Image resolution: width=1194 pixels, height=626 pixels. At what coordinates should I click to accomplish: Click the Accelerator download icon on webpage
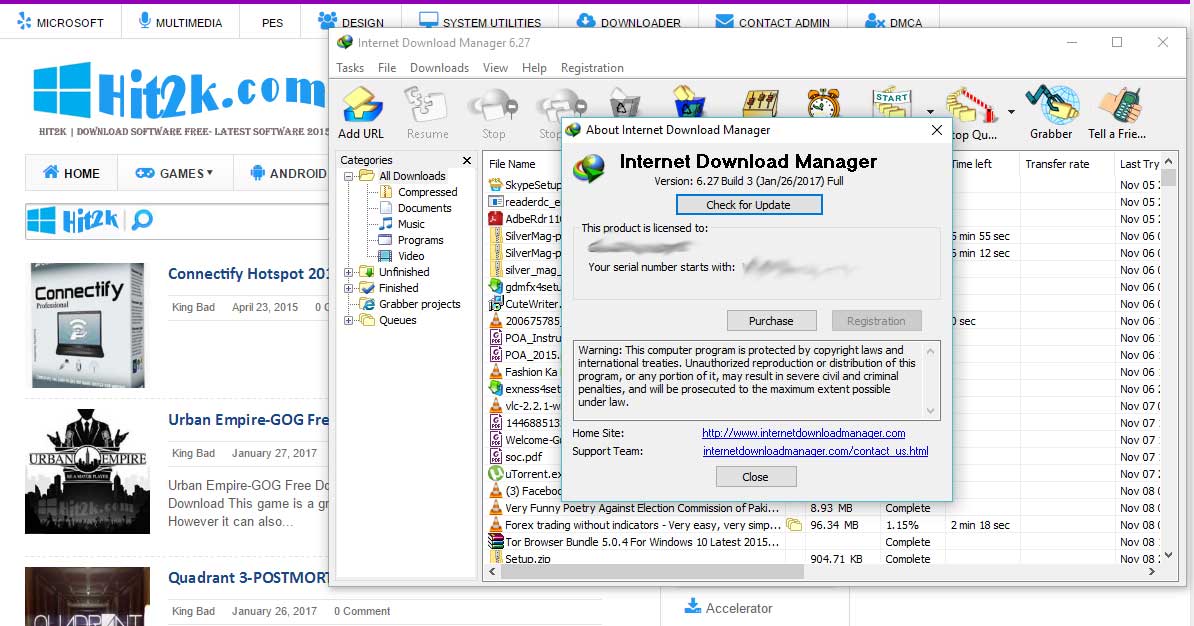(x=692, y=606)
